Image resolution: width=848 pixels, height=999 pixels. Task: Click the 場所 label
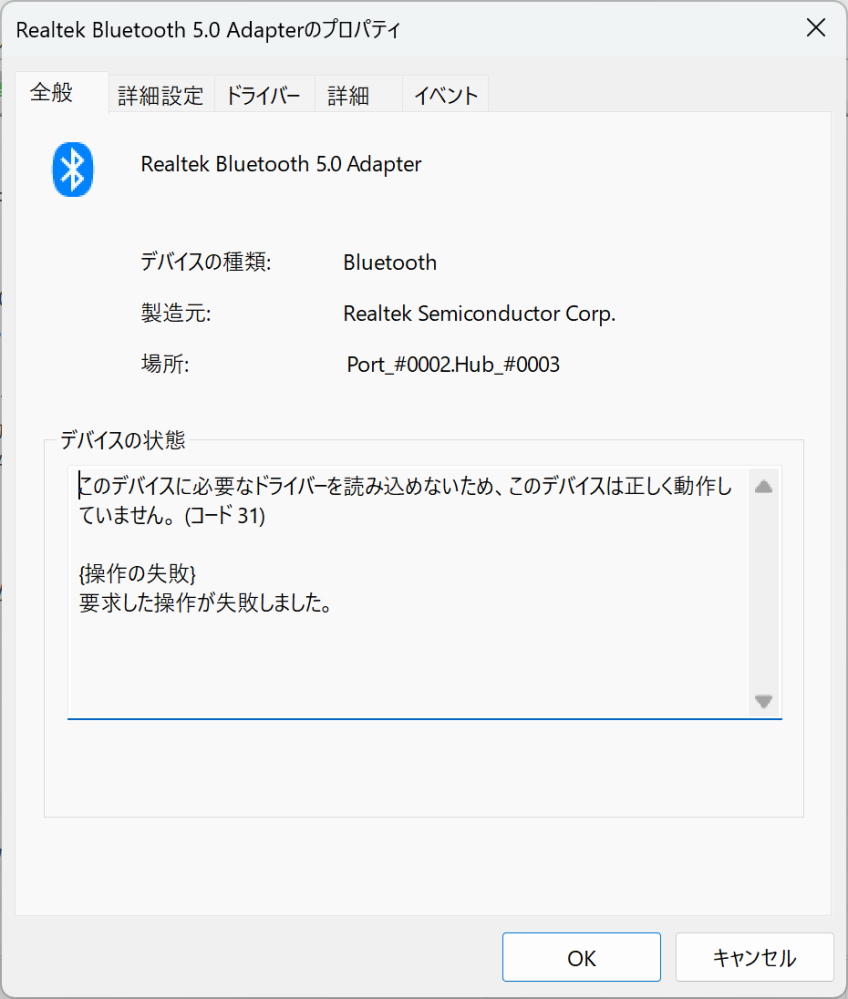pyautogui.click(x=165, y=364)
